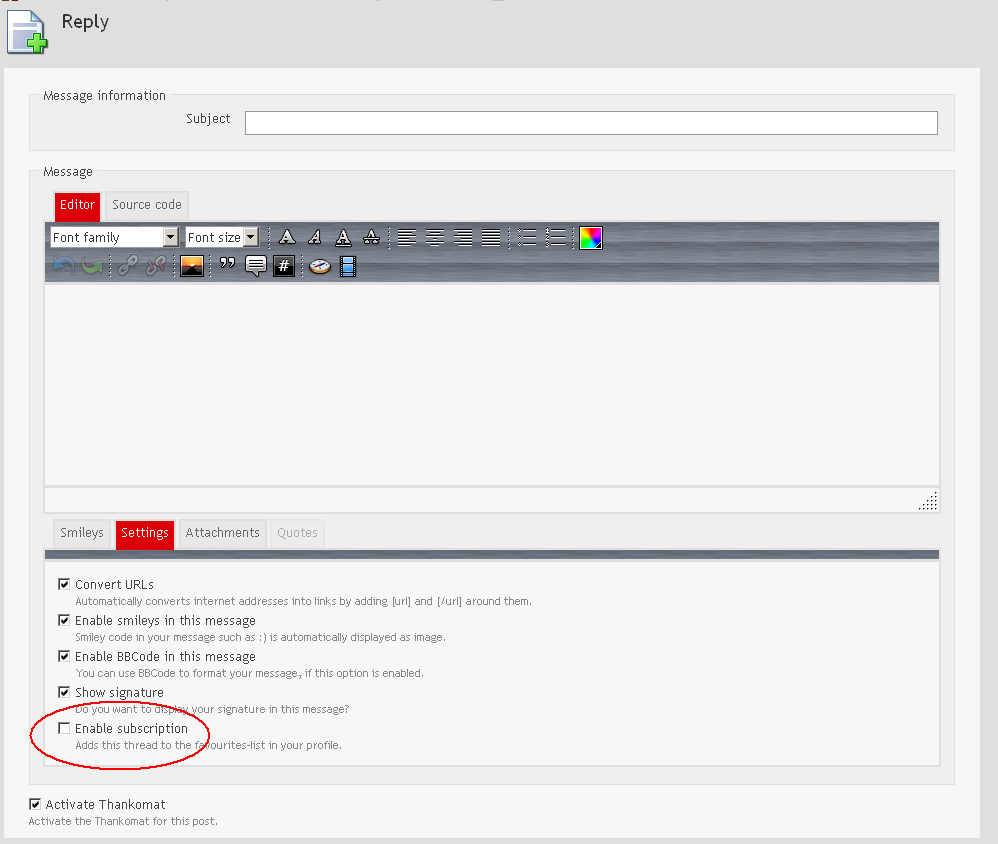The image size is (998, 844).
Task: Open the Attachments tab
Action: point(222,533)
